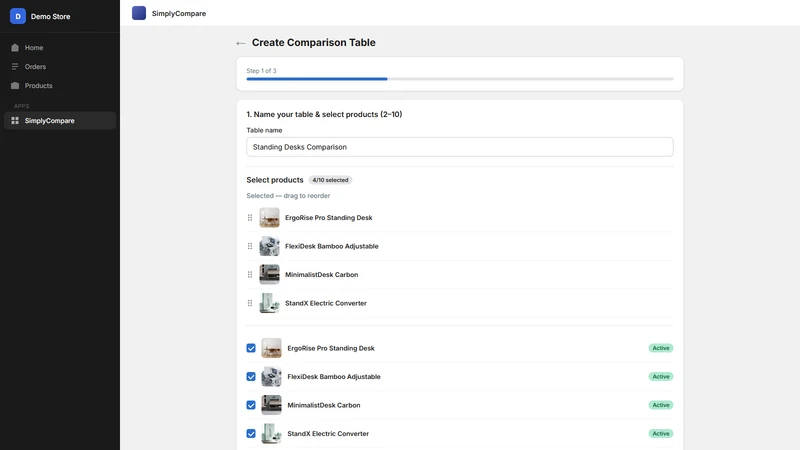
Task: Grab the drag handle for ErgoRise Pro Standing Desk
Action: point(250,217)
